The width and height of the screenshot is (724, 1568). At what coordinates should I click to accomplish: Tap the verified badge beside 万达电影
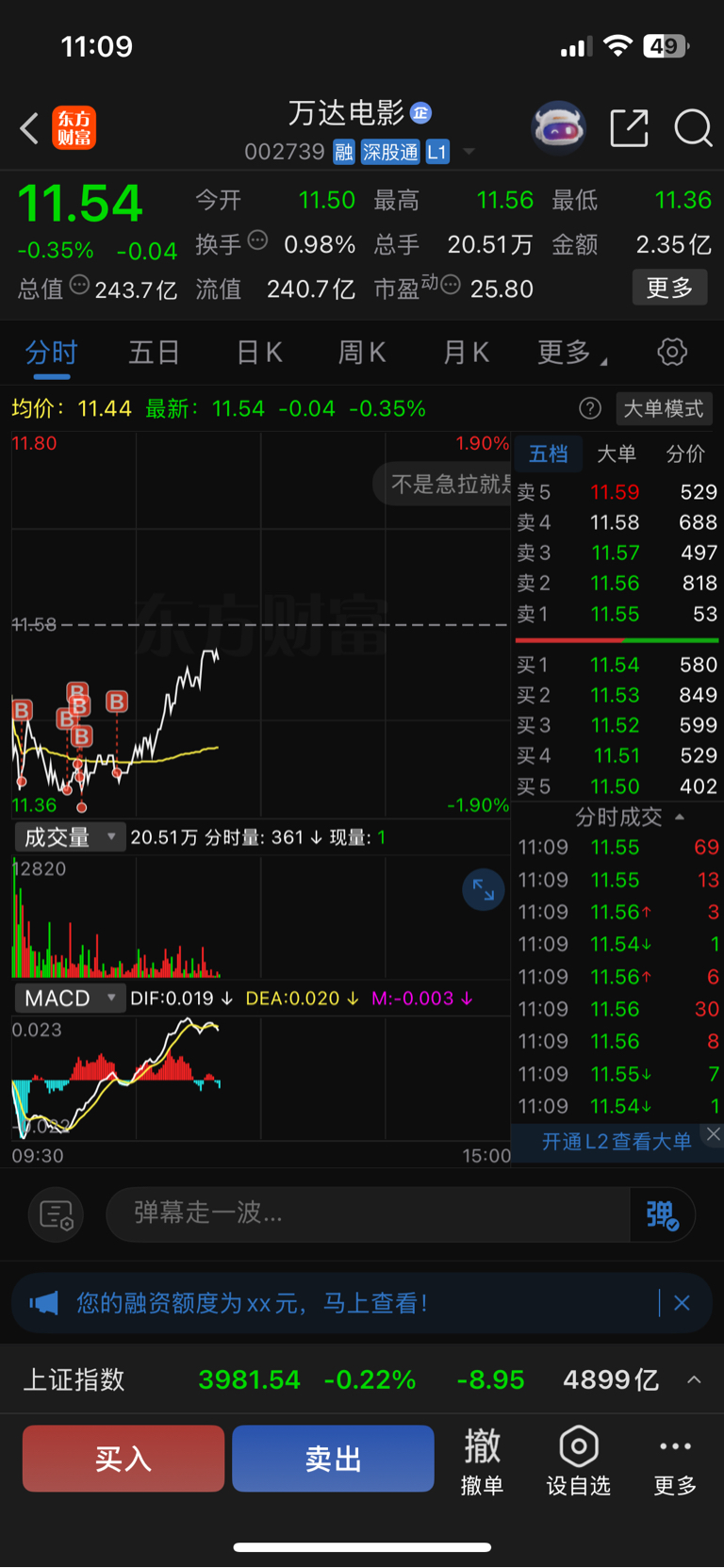[x=420, y=113]
